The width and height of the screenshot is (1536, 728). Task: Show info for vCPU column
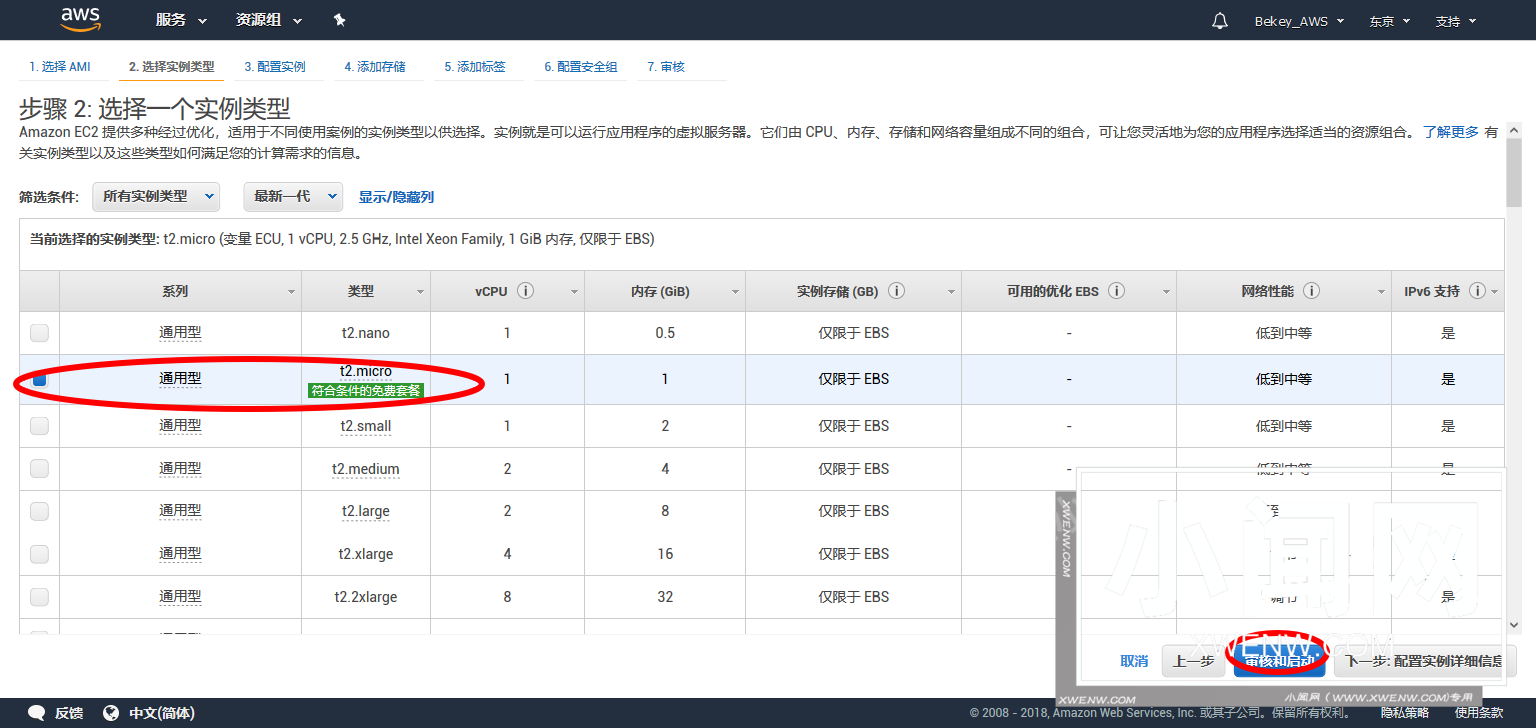pyautogui.click(x=525, y=291)
